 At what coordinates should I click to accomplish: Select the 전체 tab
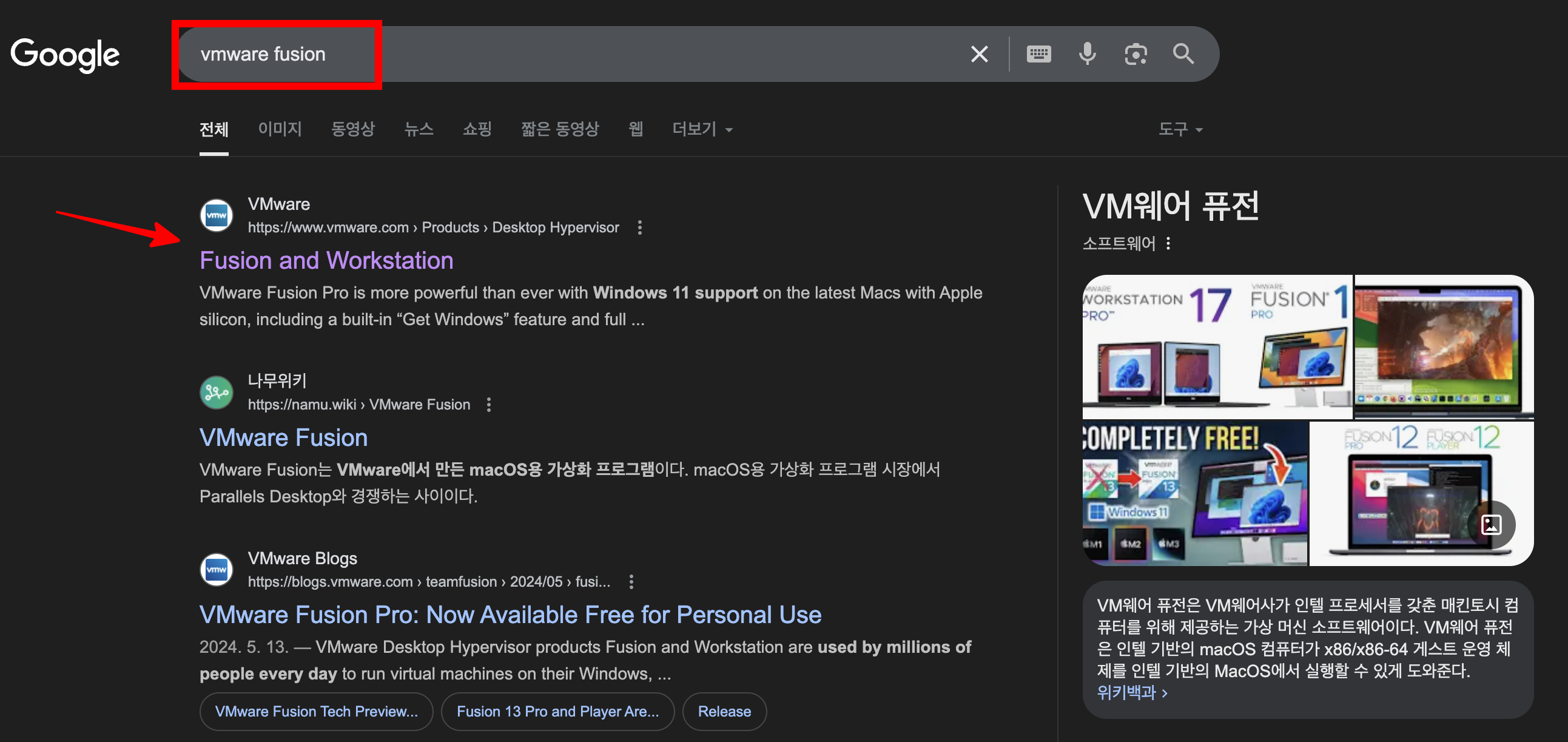point(214,129)
